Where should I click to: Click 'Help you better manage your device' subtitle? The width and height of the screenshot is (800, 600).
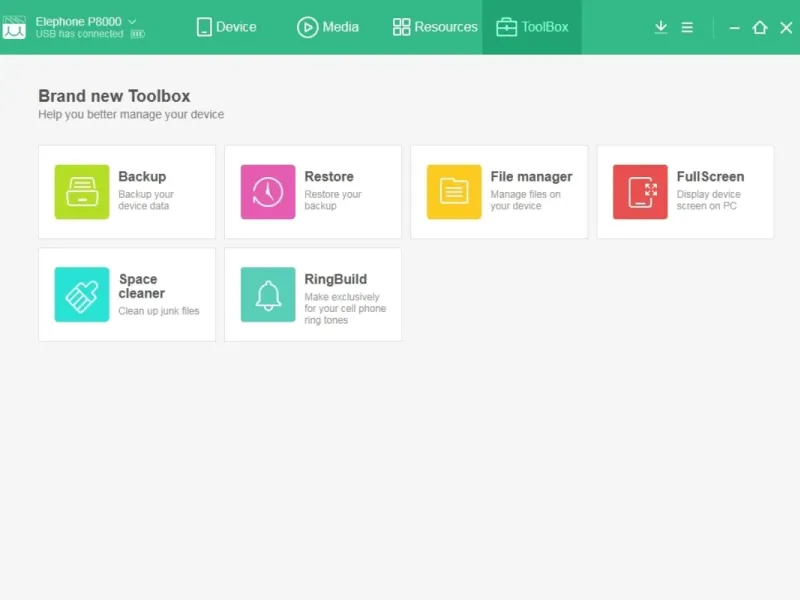131,114
